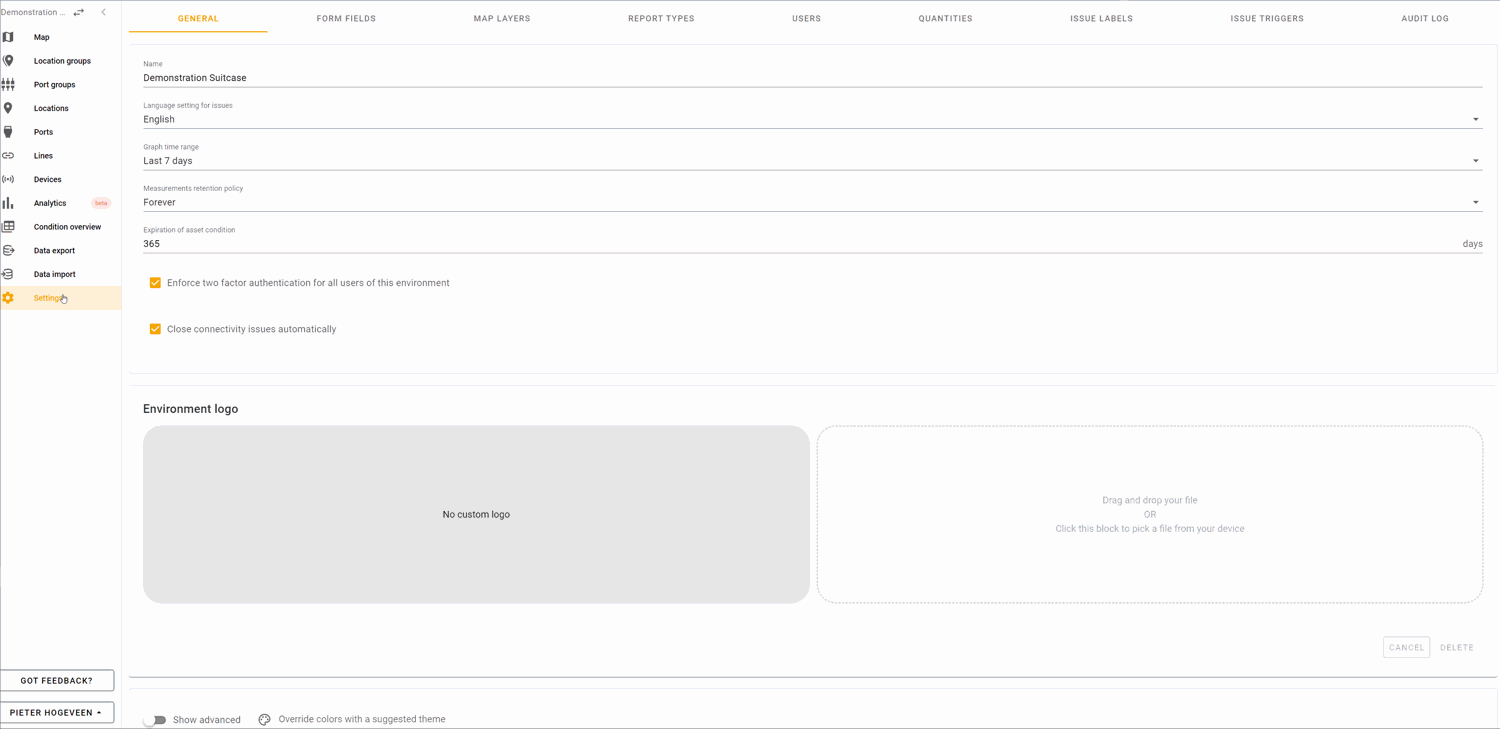Uncheck Enforce two factor authentication checkbox
The image size is (1500, 729).
tap(155, 283)
